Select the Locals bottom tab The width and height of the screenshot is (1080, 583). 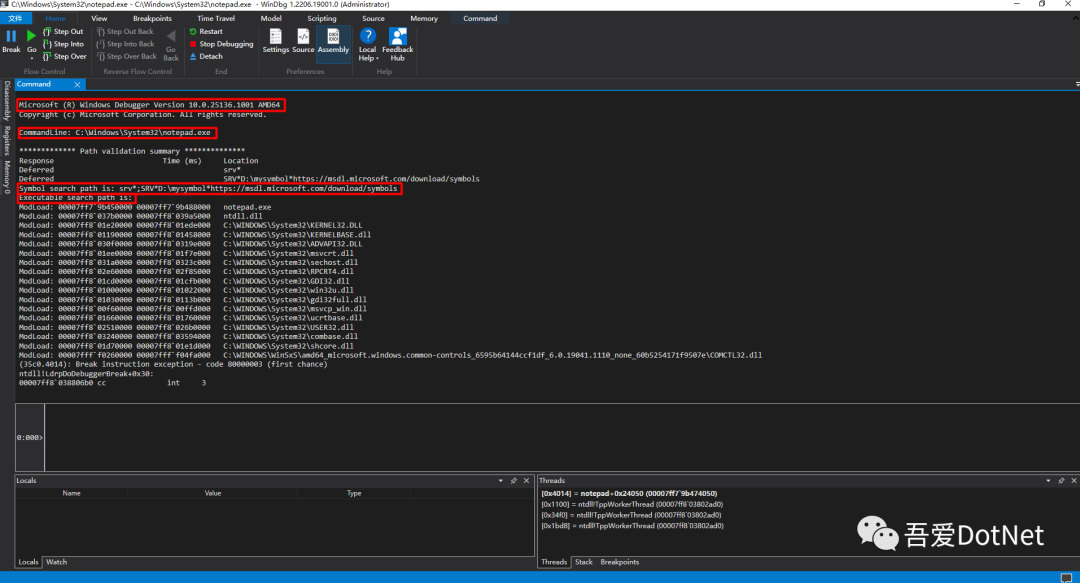point(28,562)
